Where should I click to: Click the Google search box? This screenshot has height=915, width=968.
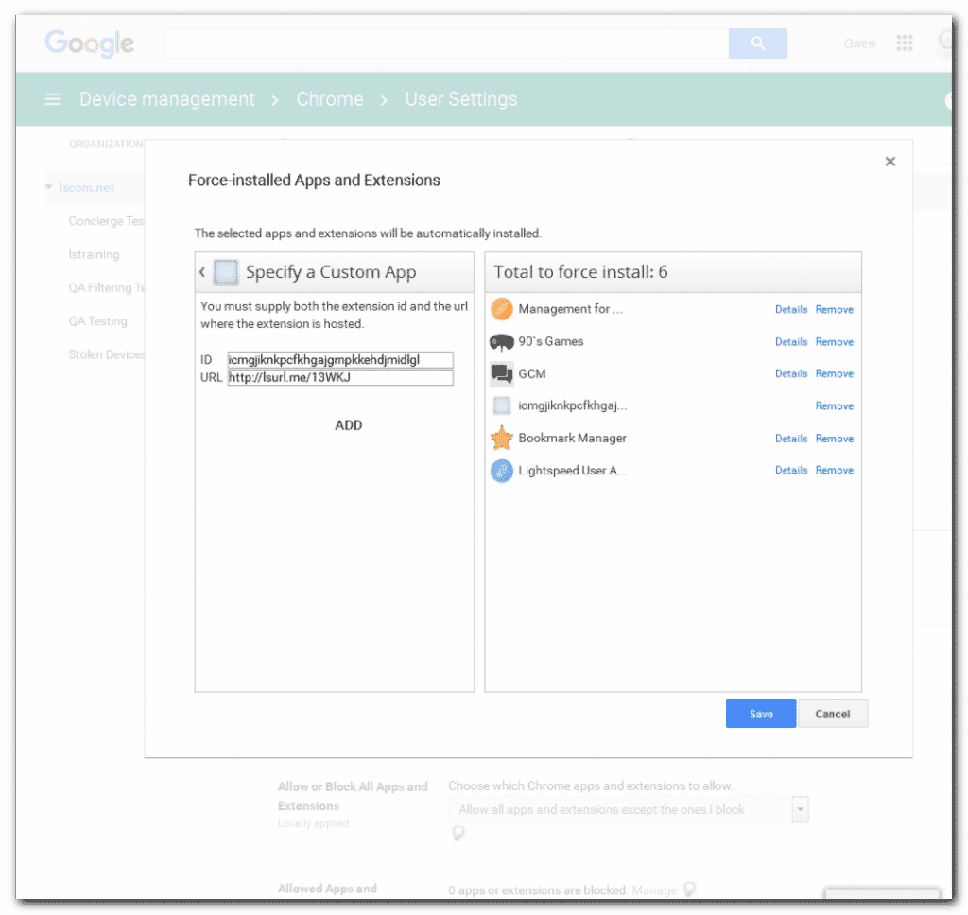pos(446,43)
